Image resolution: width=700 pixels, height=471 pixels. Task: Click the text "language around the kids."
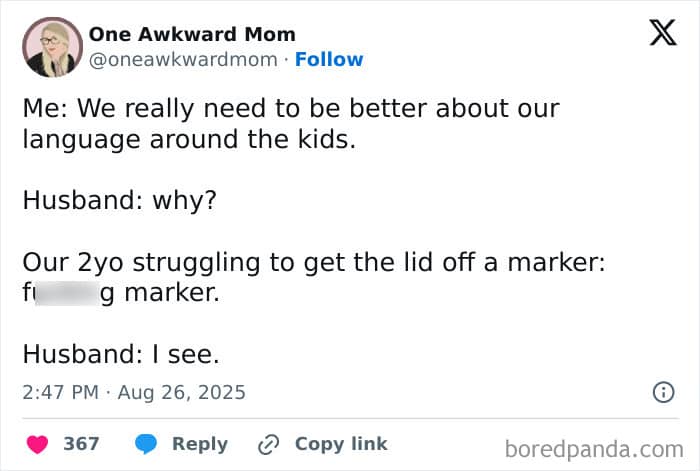(x=189, y=139)
